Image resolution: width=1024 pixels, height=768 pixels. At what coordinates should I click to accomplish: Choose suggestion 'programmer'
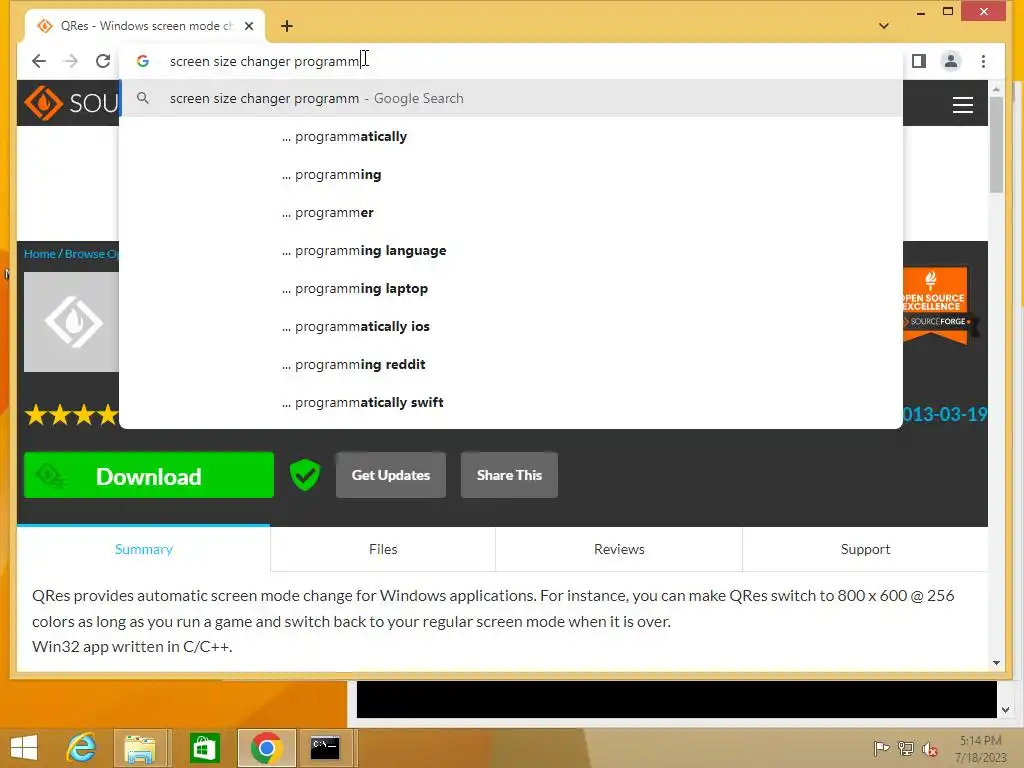511,212
